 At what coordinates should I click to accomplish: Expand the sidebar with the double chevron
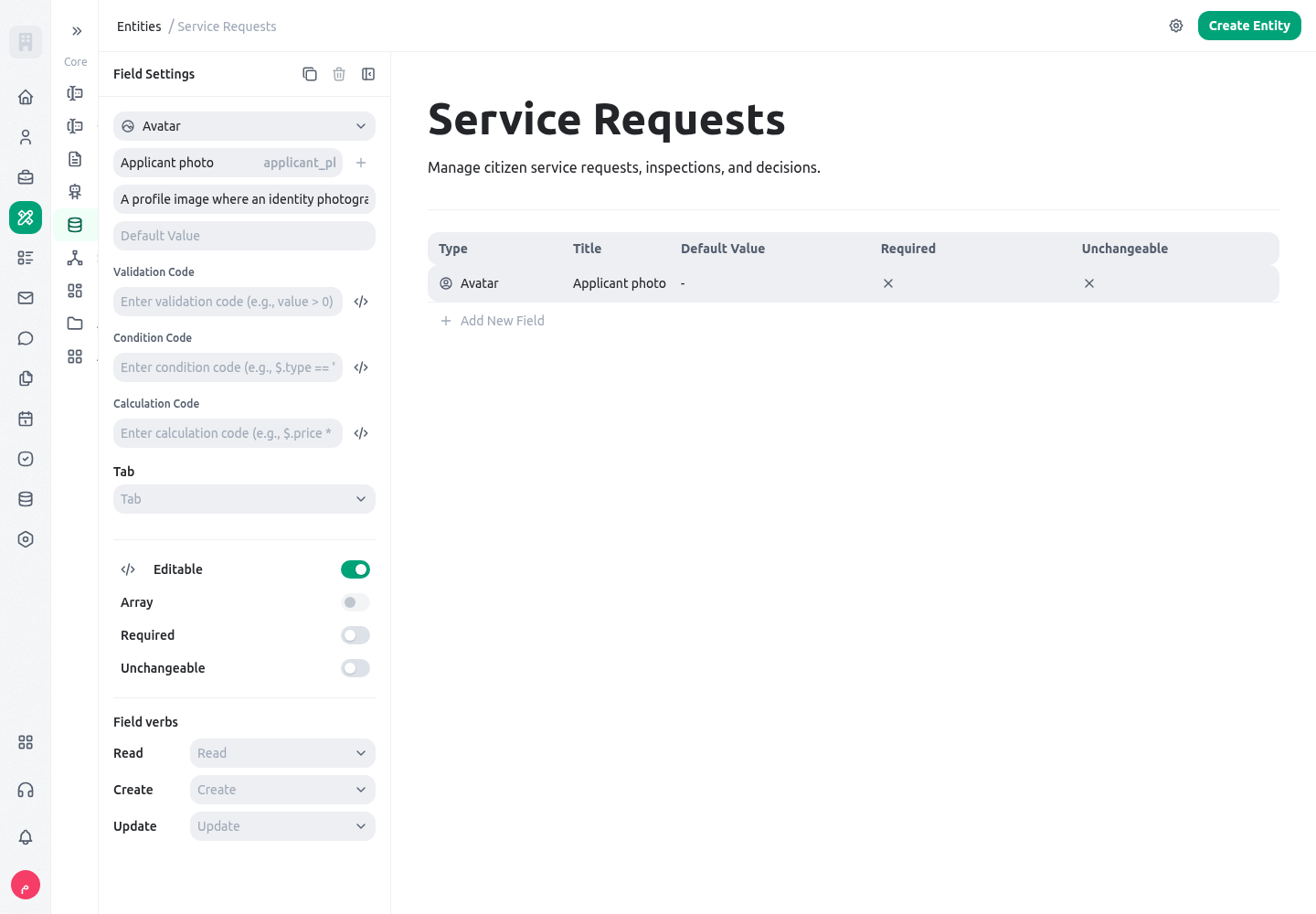click(x=77, y=31)
